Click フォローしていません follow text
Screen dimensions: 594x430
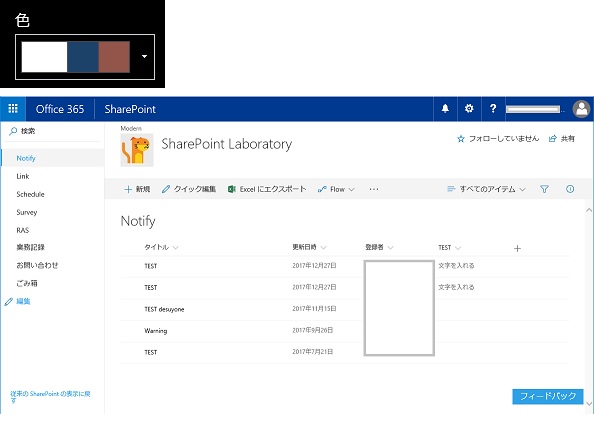click(504, 139)
